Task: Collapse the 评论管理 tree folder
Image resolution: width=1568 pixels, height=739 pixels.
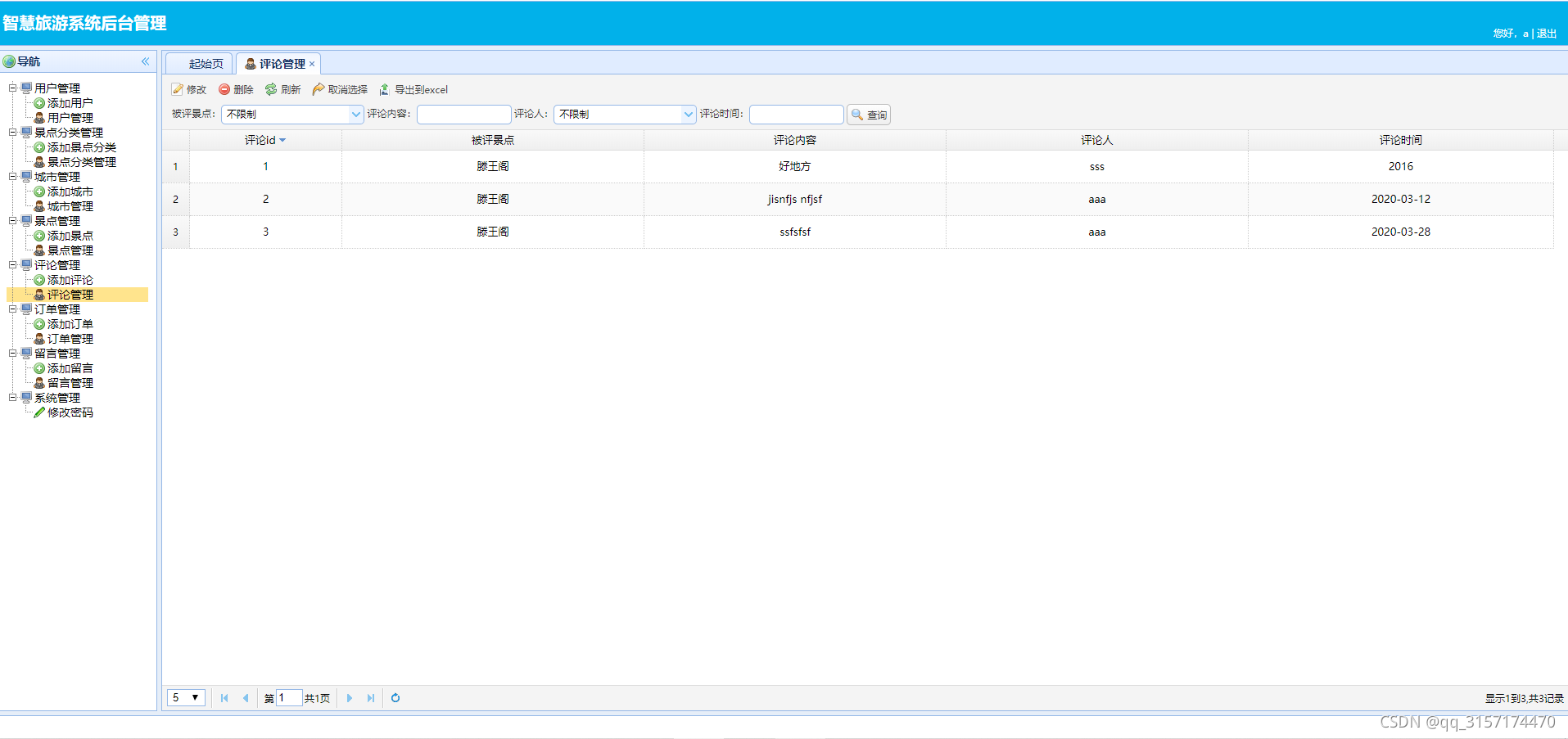Action: click(x=13, y=264)
